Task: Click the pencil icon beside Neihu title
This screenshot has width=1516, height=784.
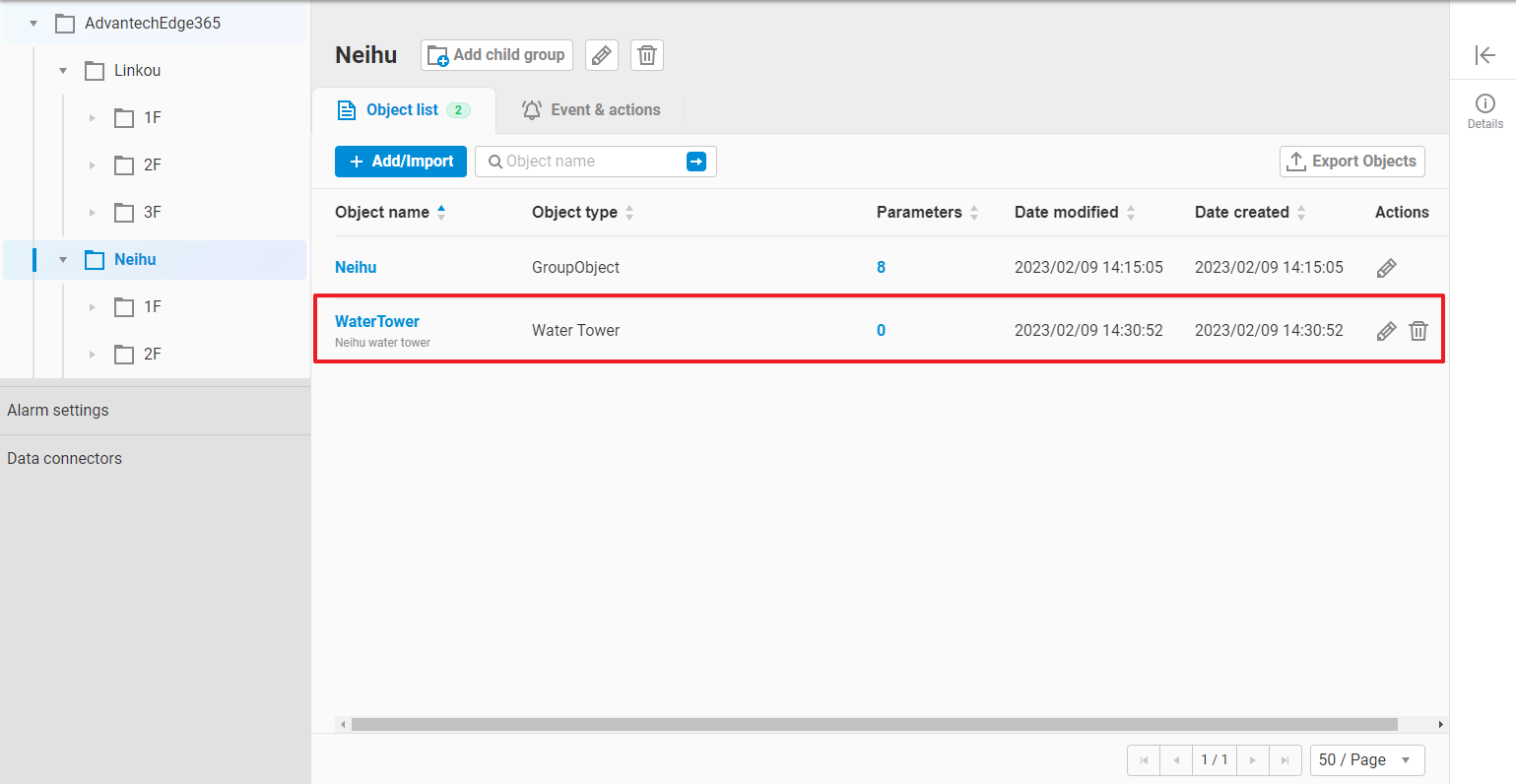Action: click(x=602, y=55)
